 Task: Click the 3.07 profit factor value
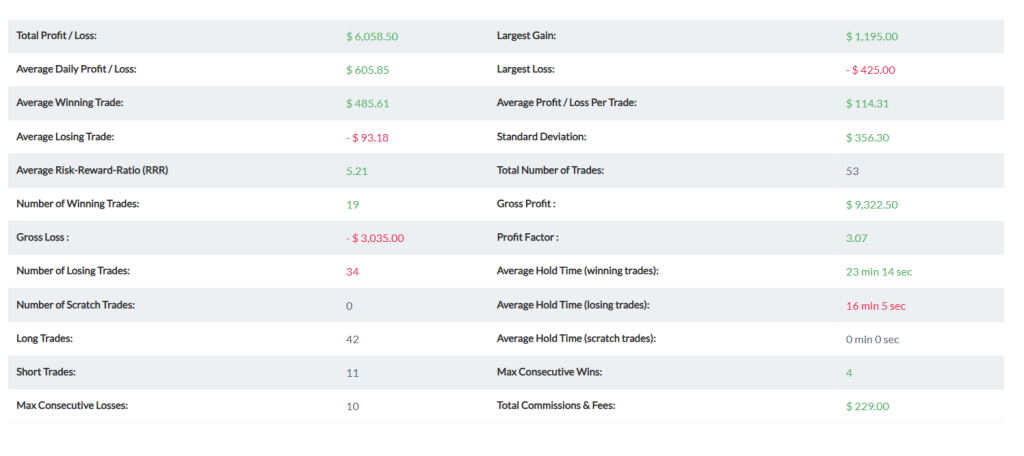point(857,238)
